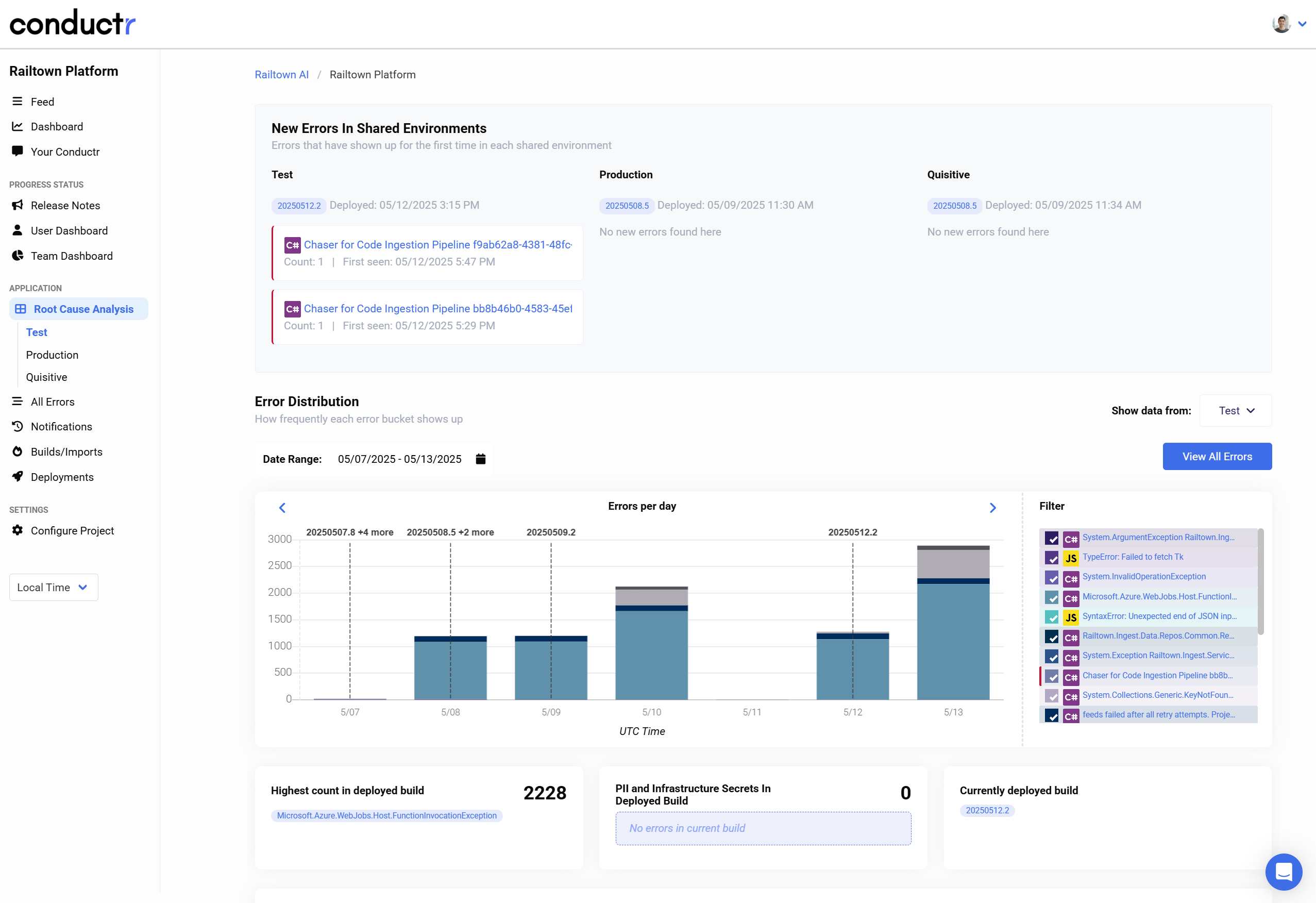The width and height of the screenshot is (1316, 903).
Task: Click the Configure Project gear icon
Action: coord(18,530)
